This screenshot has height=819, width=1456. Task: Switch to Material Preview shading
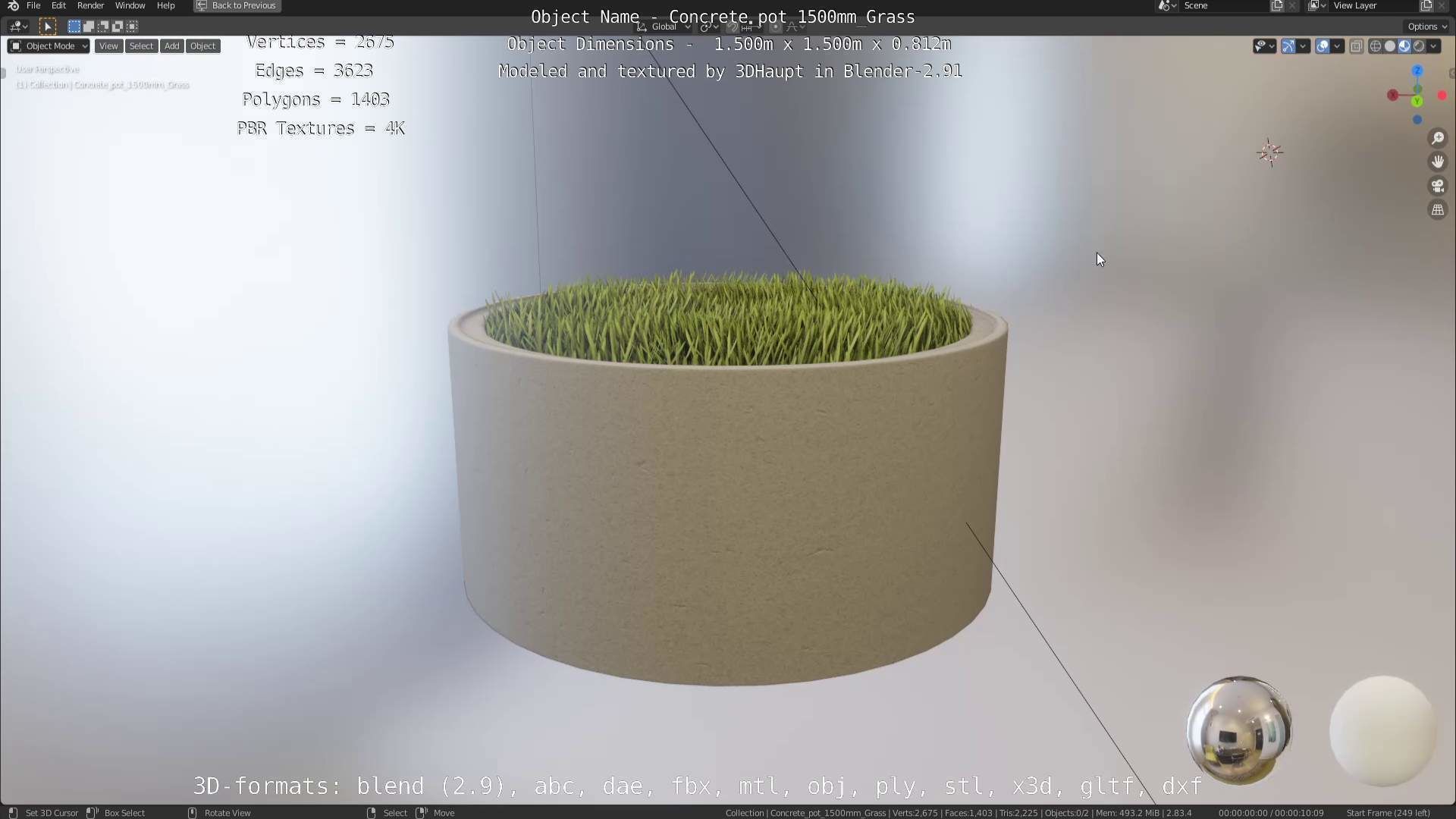pos(1404,46)
